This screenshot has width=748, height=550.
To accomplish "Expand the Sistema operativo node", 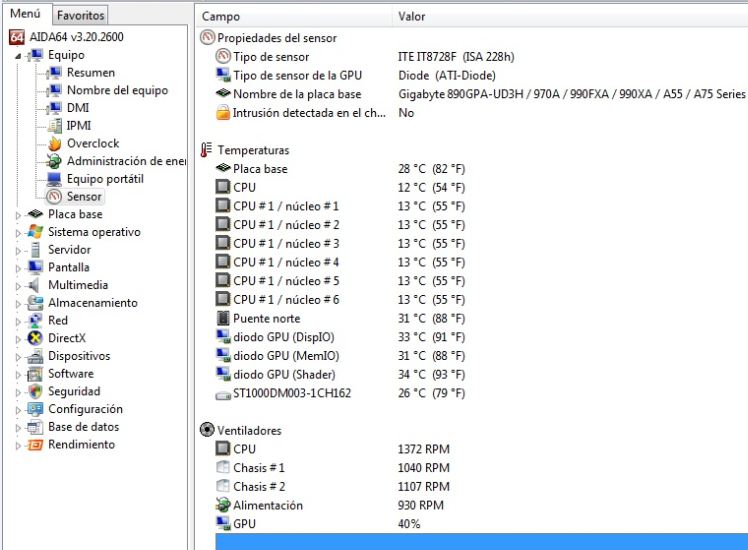I will click(x=18, y=233).
